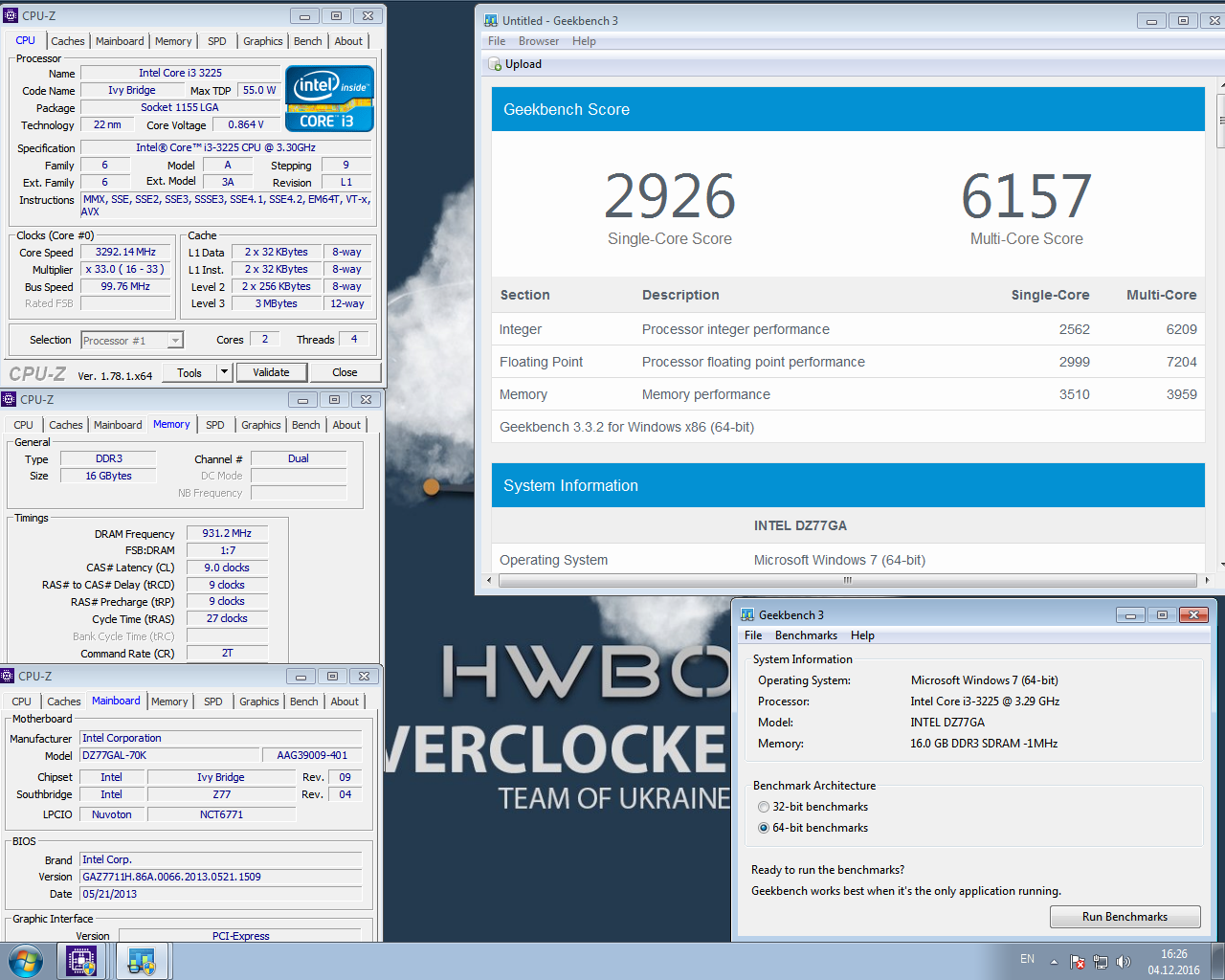
Task: Click the right scroll arrow of Geekbench horizontal scrollbar
Action: 1207,580
